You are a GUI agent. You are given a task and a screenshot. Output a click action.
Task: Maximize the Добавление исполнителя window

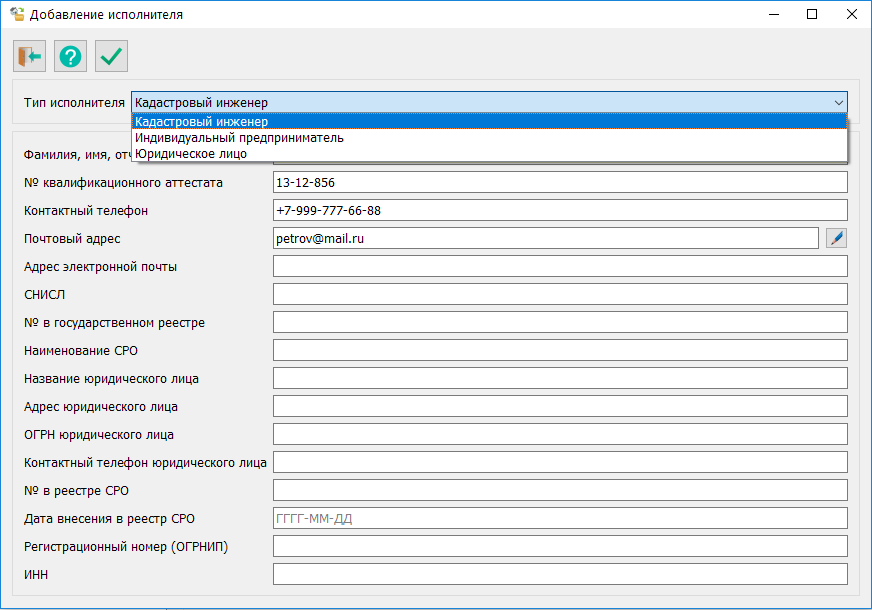point(812,15)
